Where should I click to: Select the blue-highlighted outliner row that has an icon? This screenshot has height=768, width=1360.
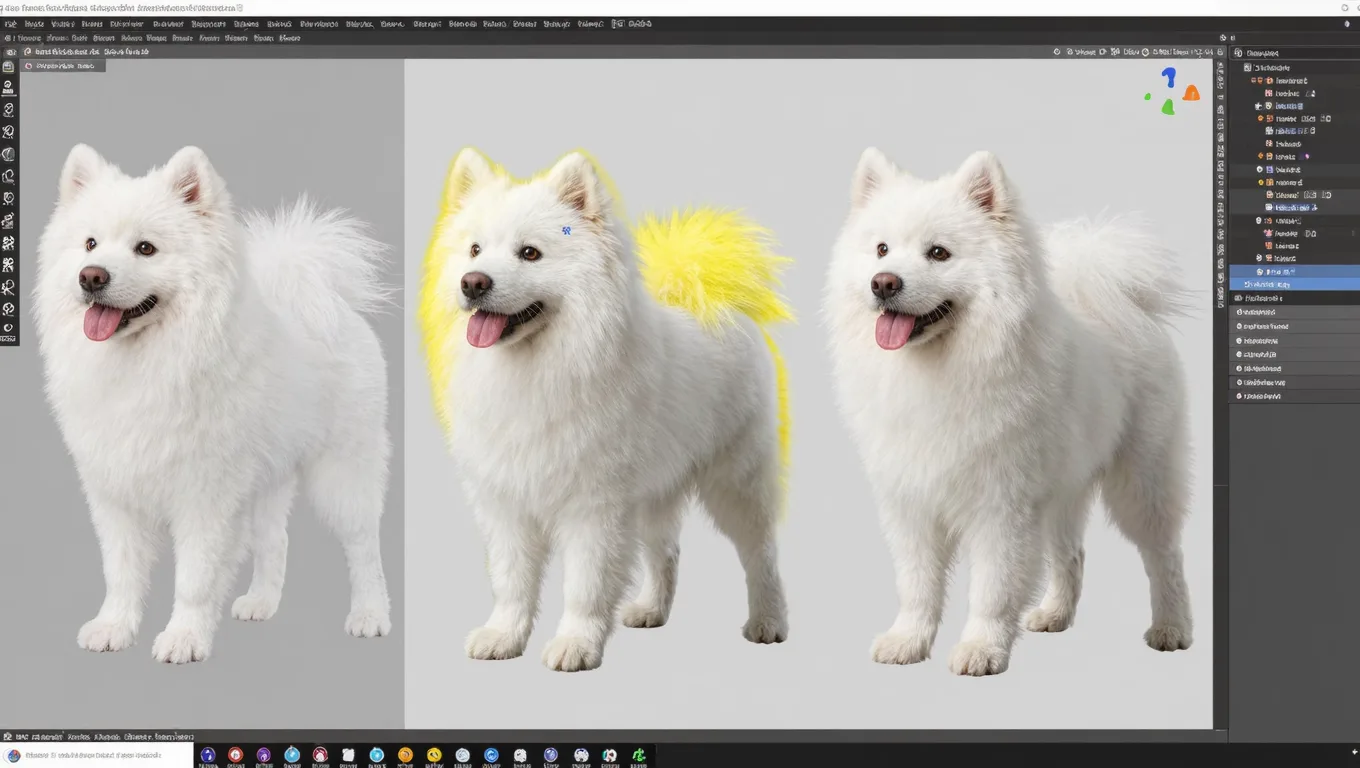[x=1294, y=271]
